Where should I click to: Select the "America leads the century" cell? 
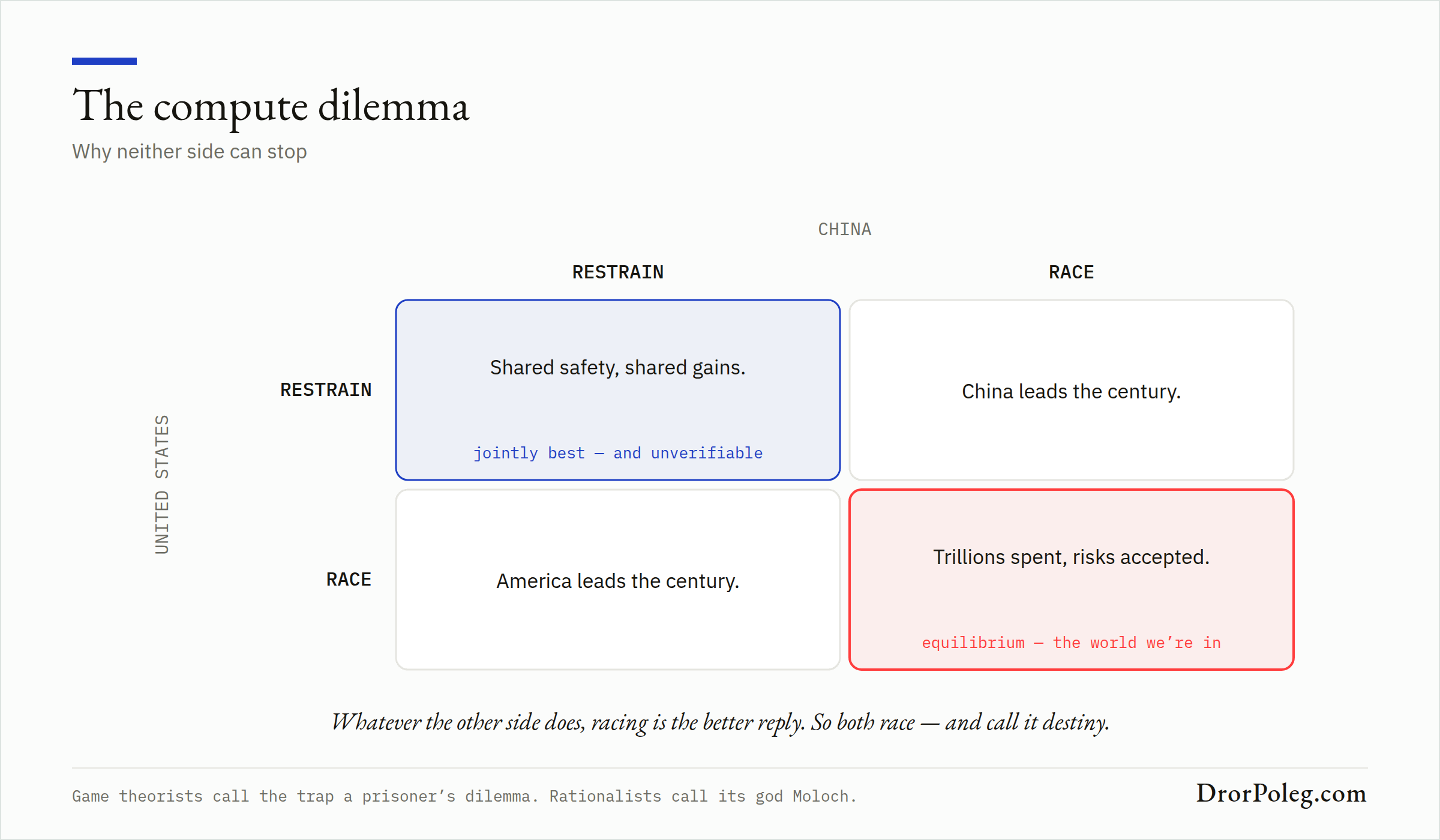[618, 580]
